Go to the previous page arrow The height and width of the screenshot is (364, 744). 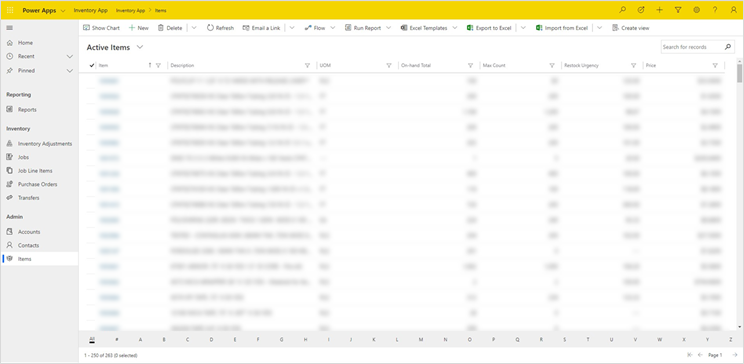point(700,355)
